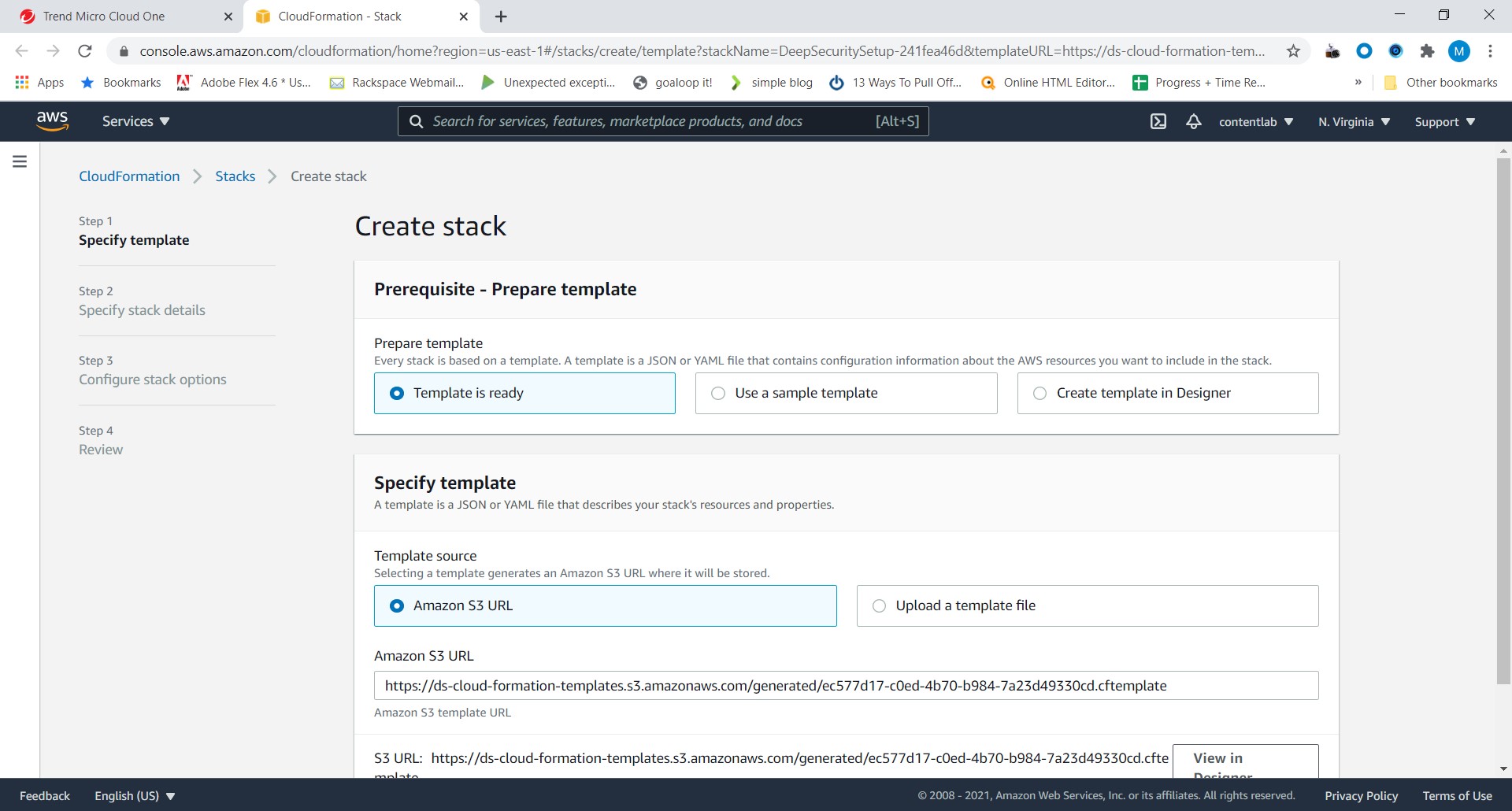Click the AWS logo home icon

(52, 120)
